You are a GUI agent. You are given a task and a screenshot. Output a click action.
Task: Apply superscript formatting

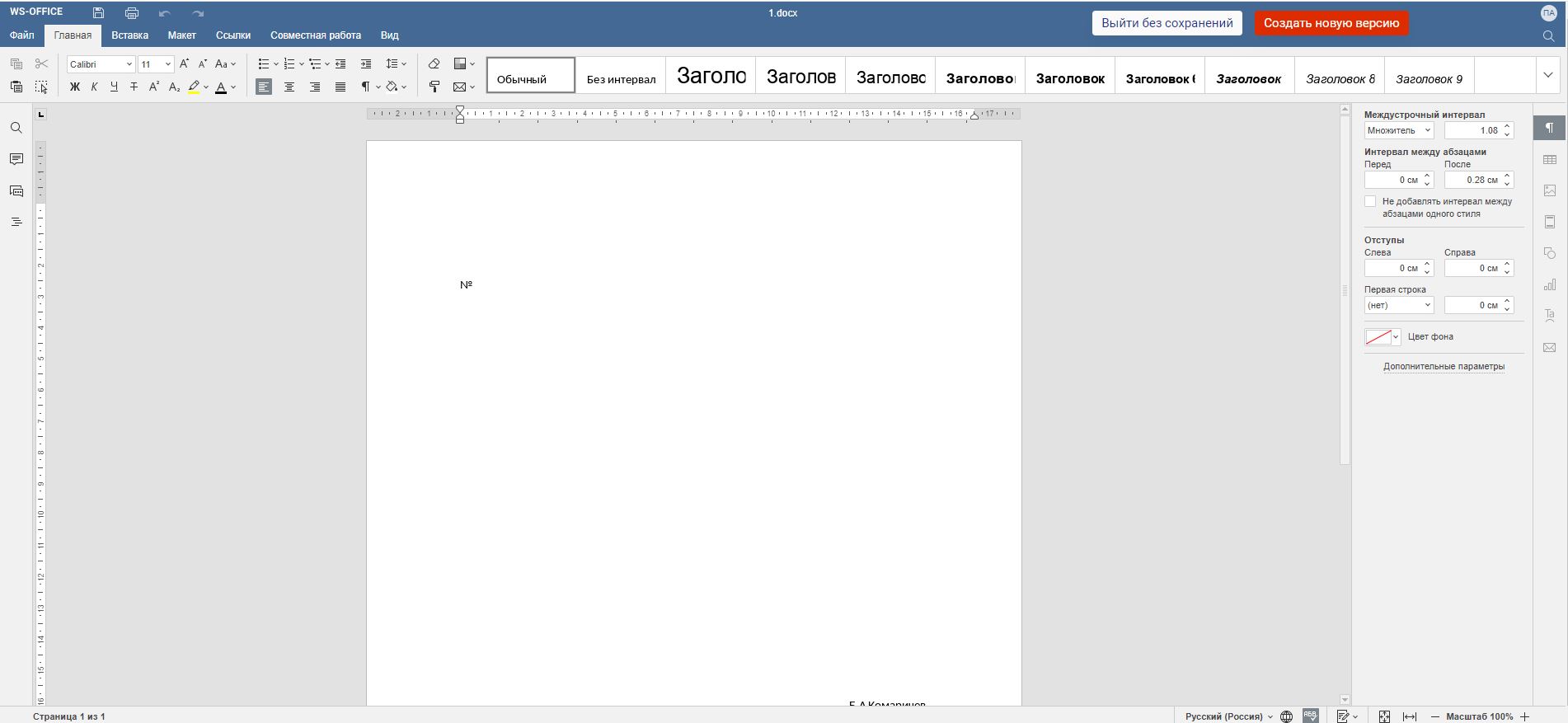point(153,87)
